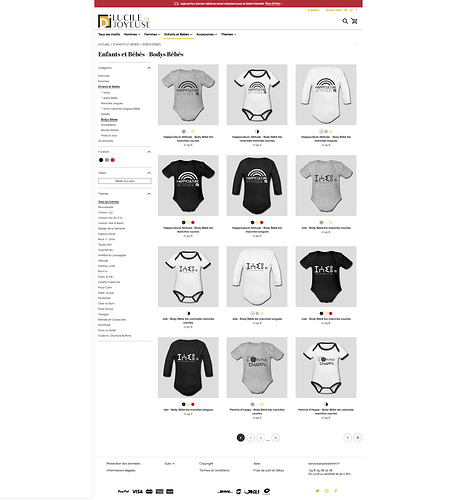Select the black colour filter
Screen dimensions: 456x500
101,160
